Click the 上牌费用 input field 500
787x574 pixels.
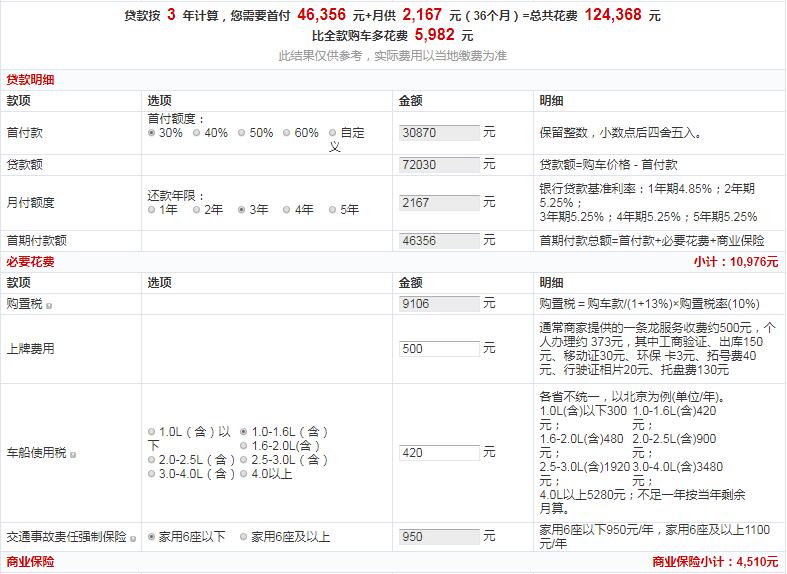439,349
